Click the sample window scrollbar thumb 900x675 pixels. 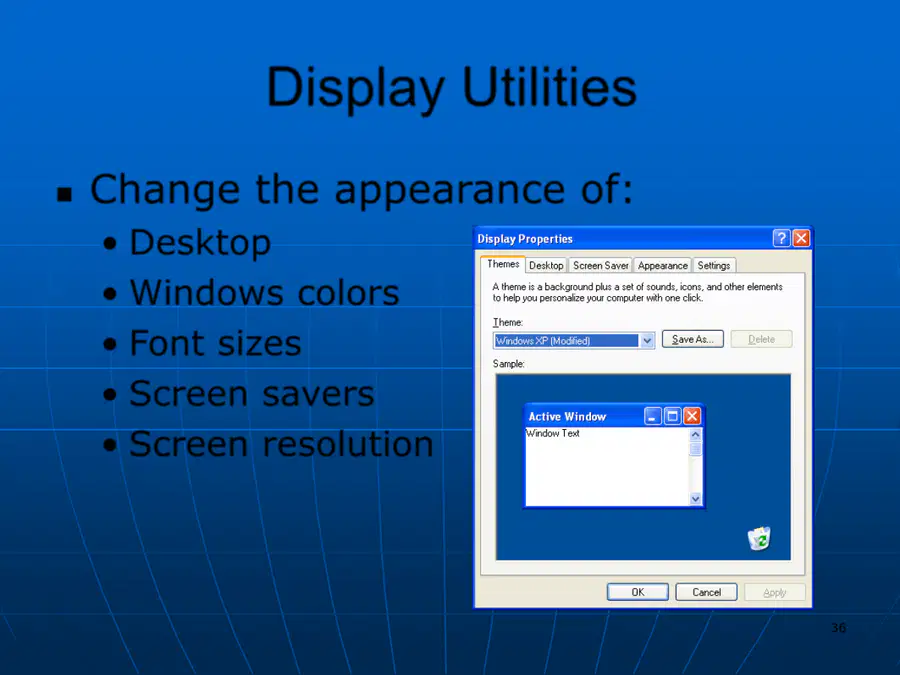(695, 449)
